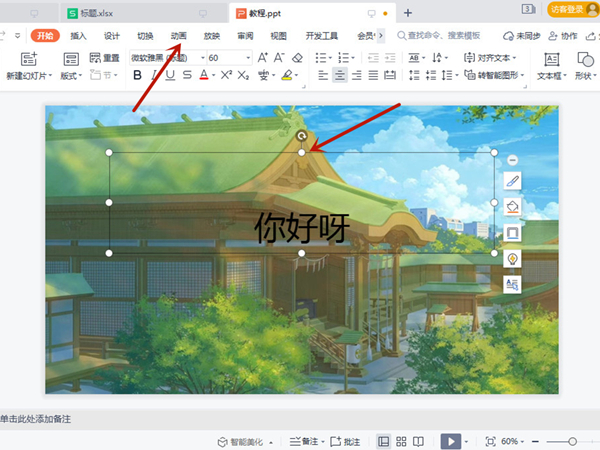This screenshot has height=450, width=600.
Task: Click the lightbulb smart suggestion icon
Action: (513, 258)
